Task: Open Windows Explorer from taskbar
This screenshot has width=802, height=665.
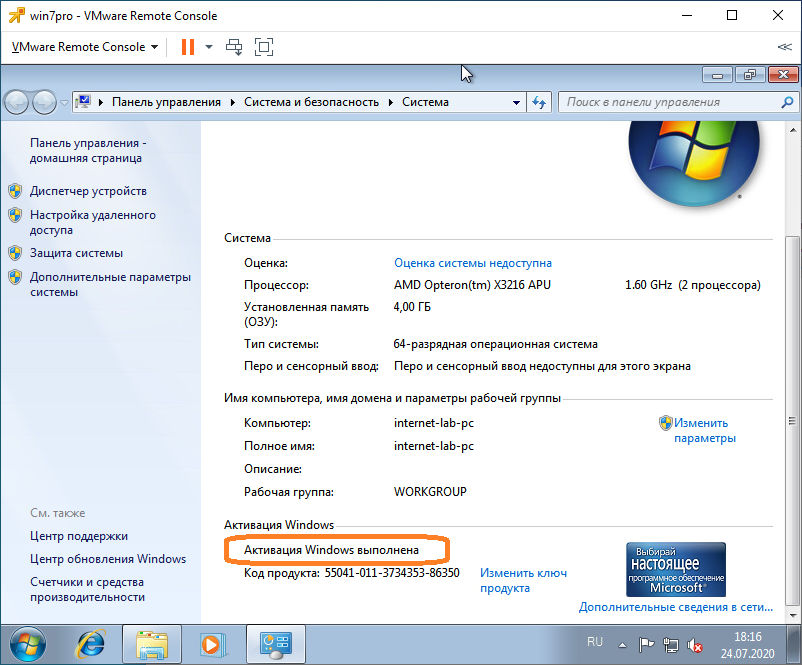Action: pos(152,644)
